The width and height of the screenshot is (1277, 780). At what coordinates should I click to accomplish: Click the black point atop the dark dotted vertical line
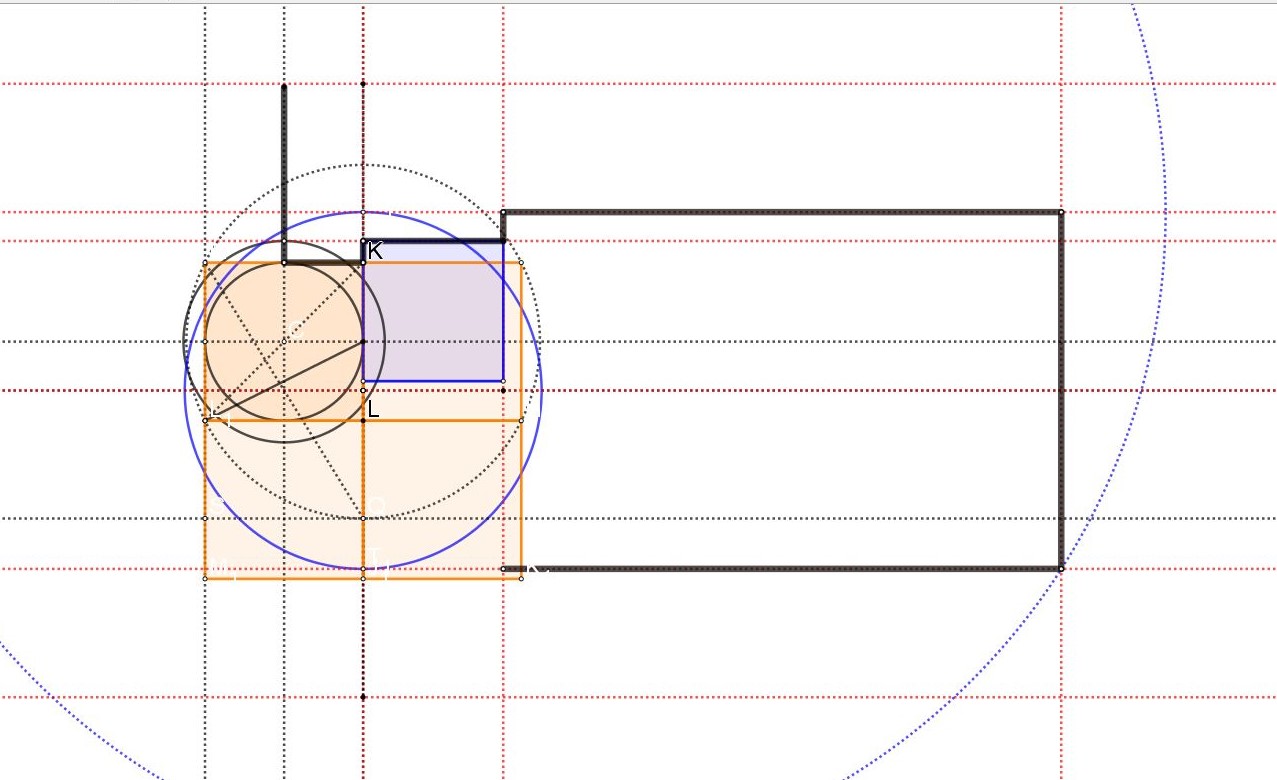tap(363, 84)
